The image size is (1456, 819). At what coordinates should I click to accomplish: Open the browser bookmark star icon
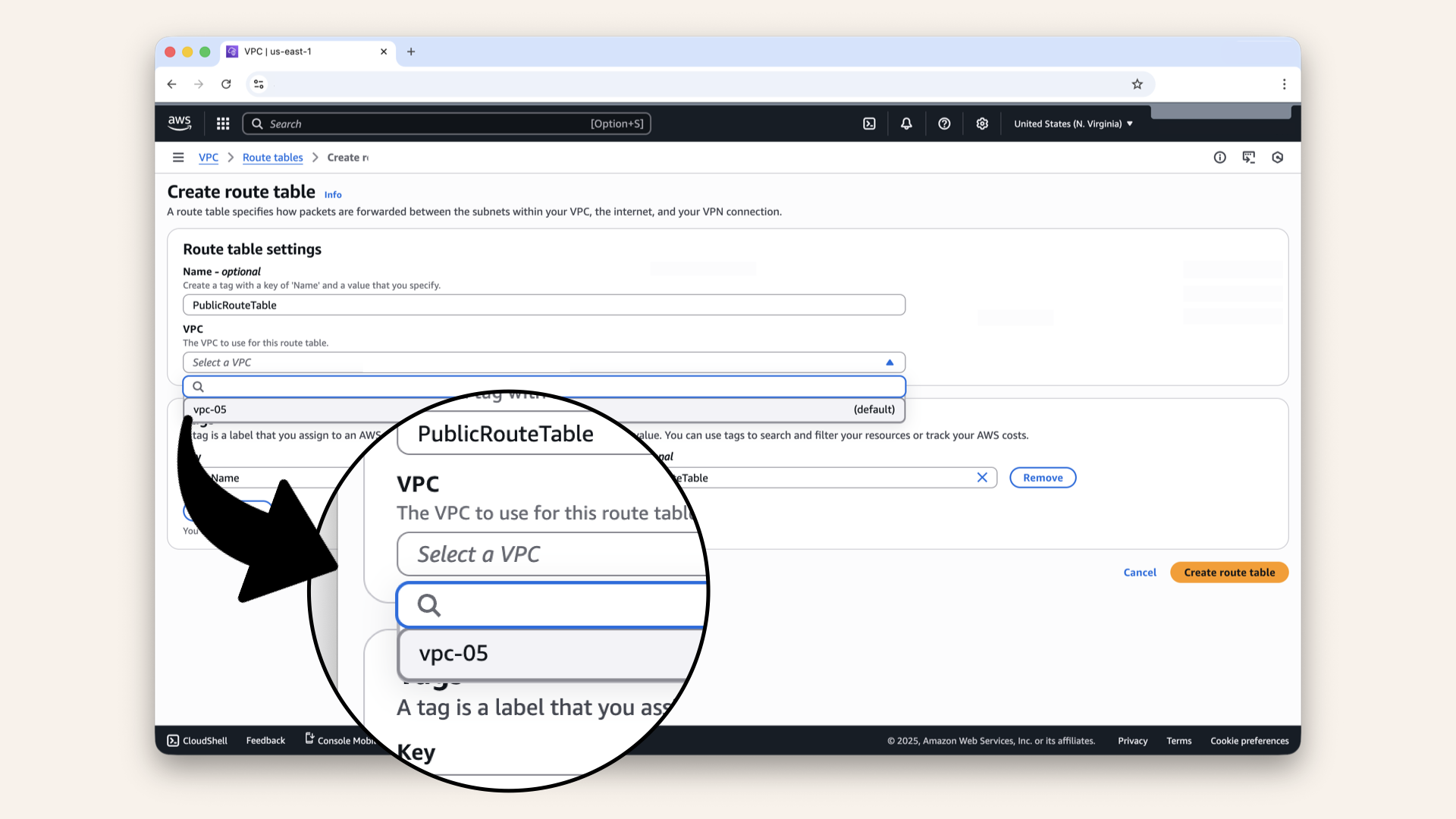[1137, 84]
